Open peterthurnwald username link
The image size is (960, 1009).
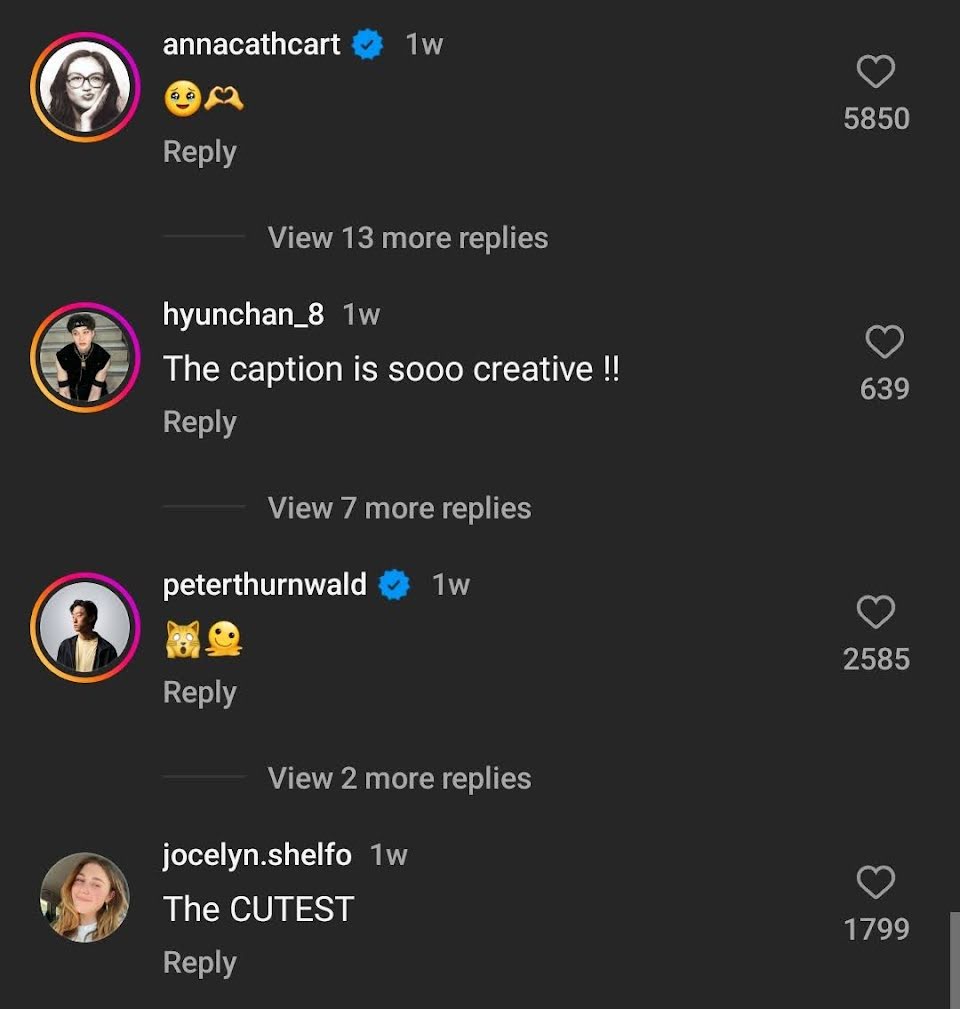coord(264,584)
